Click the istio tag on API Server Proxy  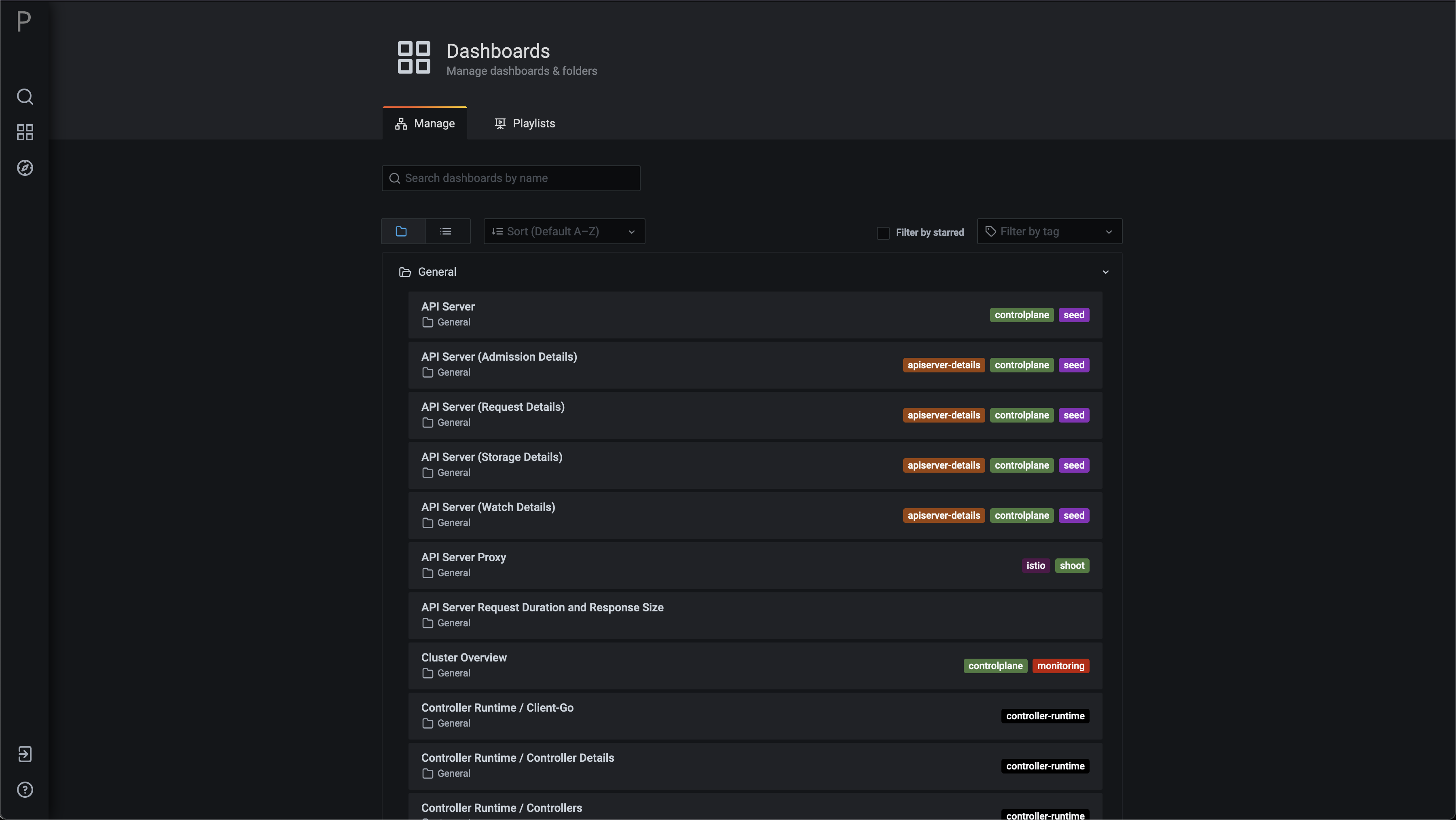pos(1035,566)
